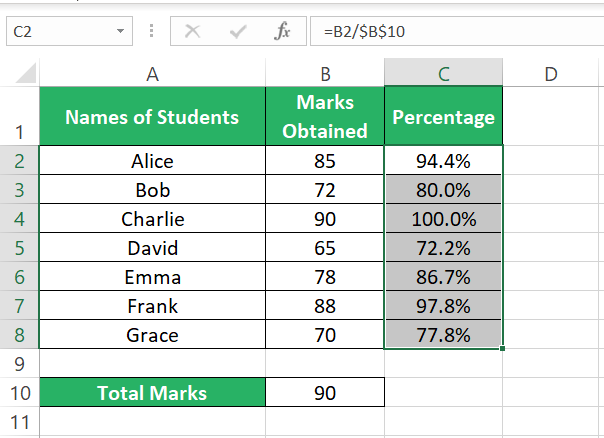Click the formula bar showing =B2/$B$10
The height and width of the screenshot is (438, 604).
click(x=457, y=31)
